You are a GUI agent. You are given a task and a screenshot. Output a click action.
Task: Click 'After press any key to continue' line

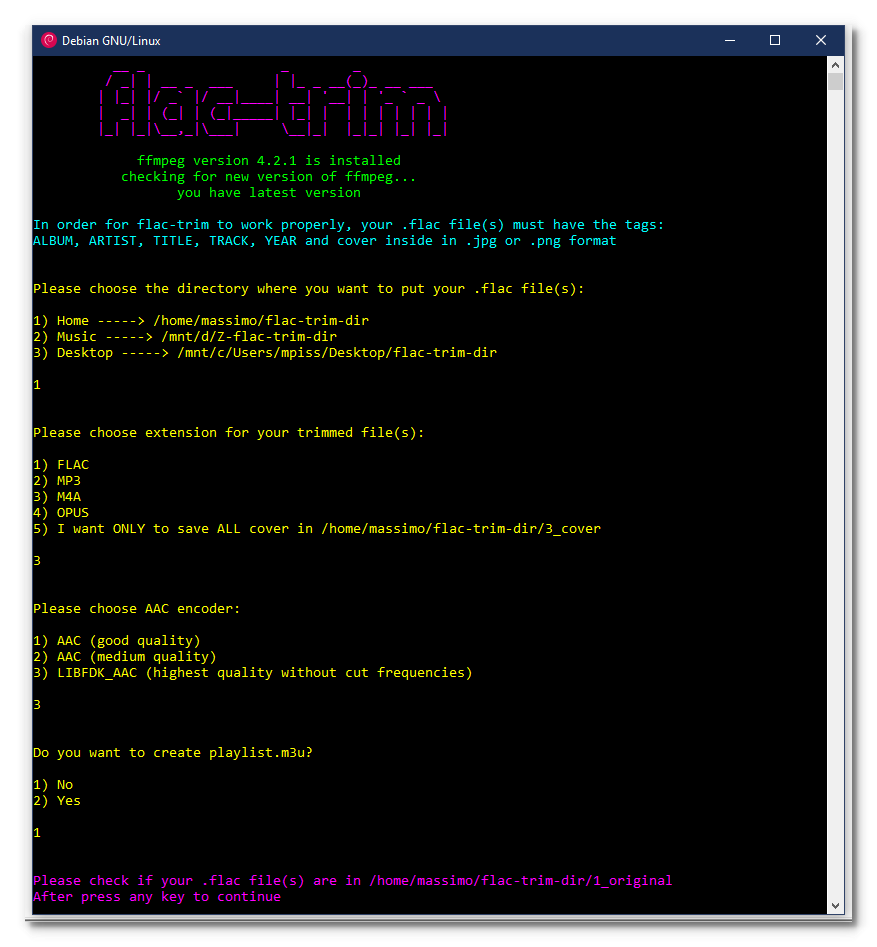click(x=157, y=897)
